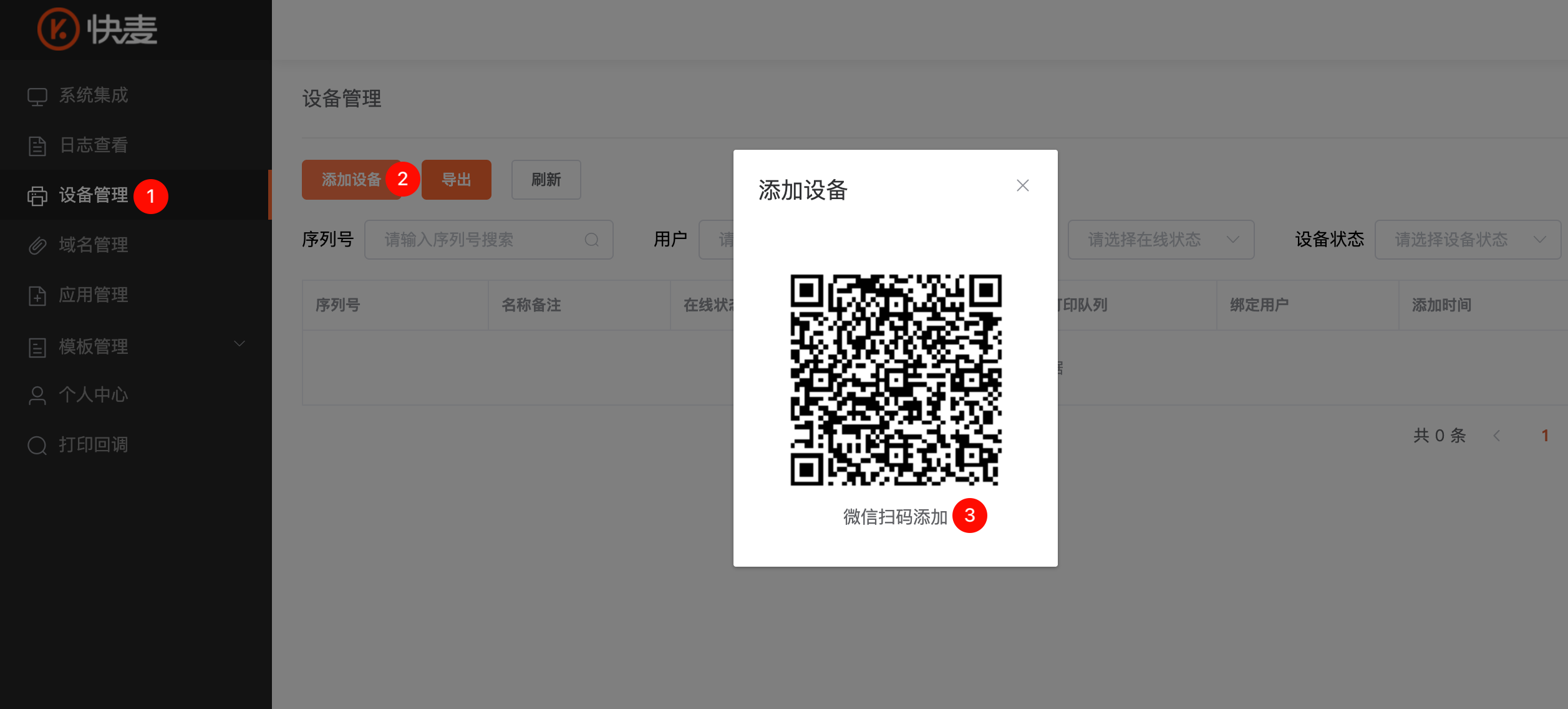The height and width of the screenshot is (709, 1568).
Task: Click the 域名管理 paperclip icon
Action: point(37,245)
